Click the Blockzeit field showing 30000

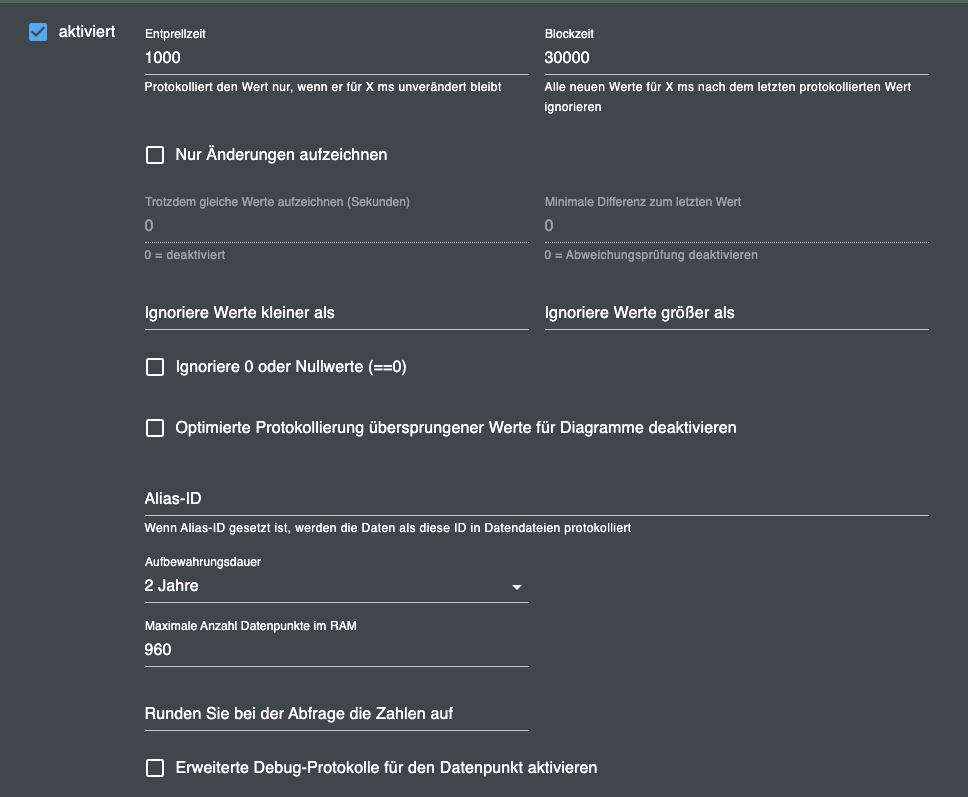(736, 58)
